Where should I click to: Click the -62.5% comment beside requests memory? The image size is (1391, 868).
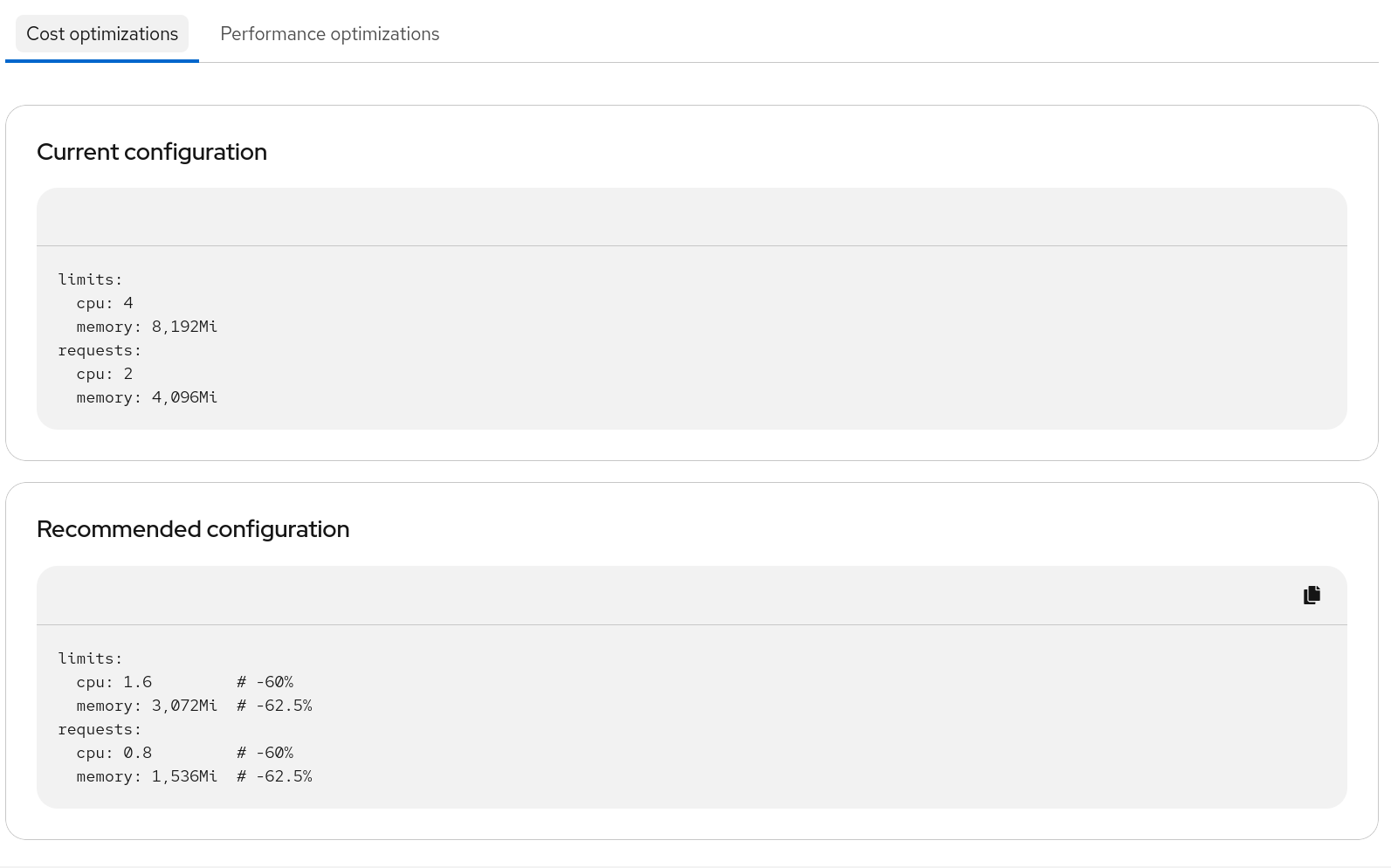click(274, 776)
